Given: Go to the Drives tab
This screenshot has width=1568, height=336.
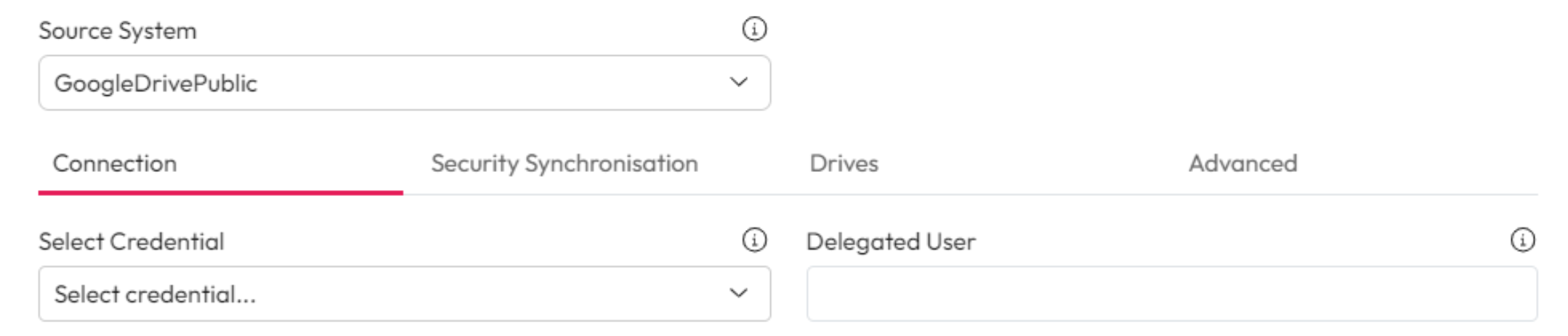Looking at the screenshot, I should (x=844, y=163).
